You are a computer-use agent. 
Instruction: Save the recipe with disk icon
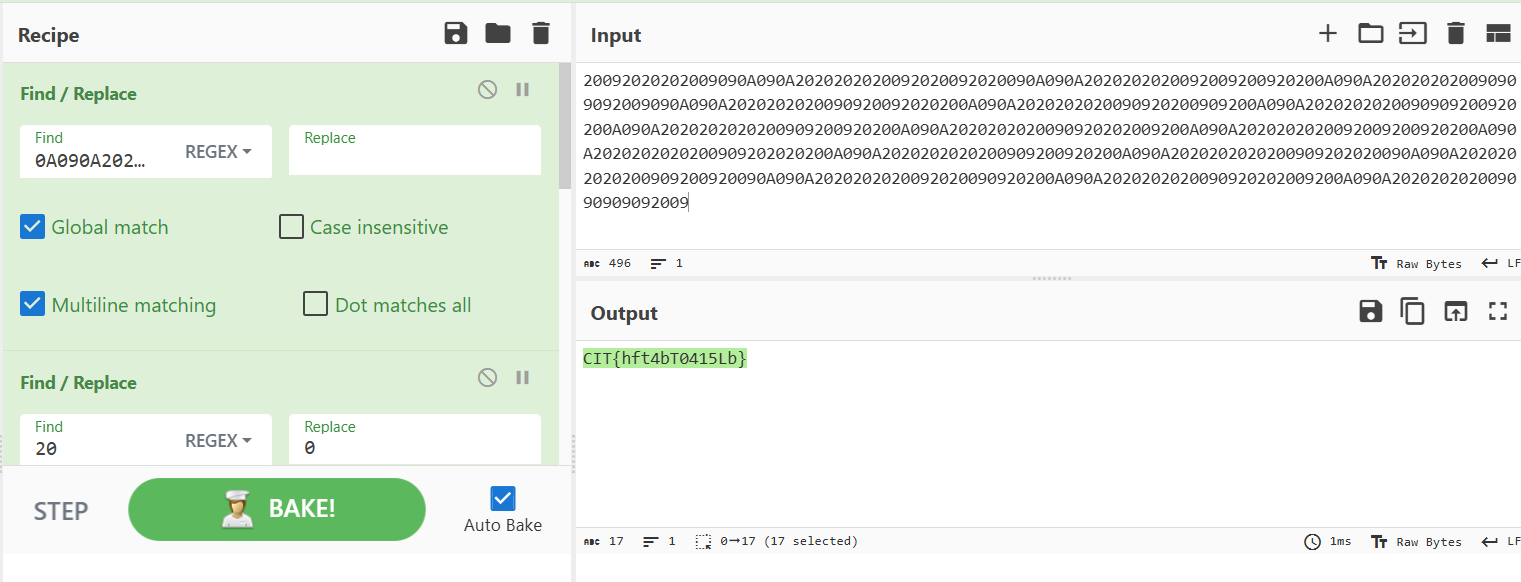[x=456, y=34]
